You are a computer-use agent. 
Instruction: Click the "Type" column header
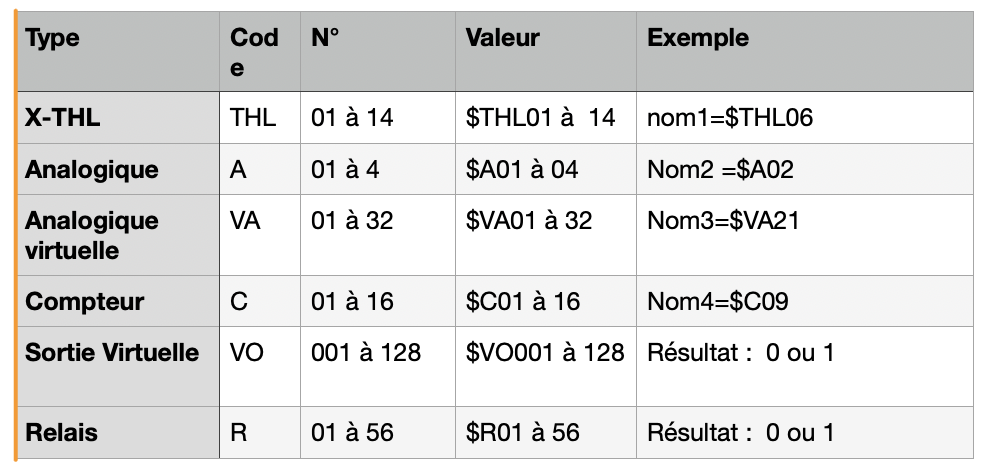pos(52,39)
